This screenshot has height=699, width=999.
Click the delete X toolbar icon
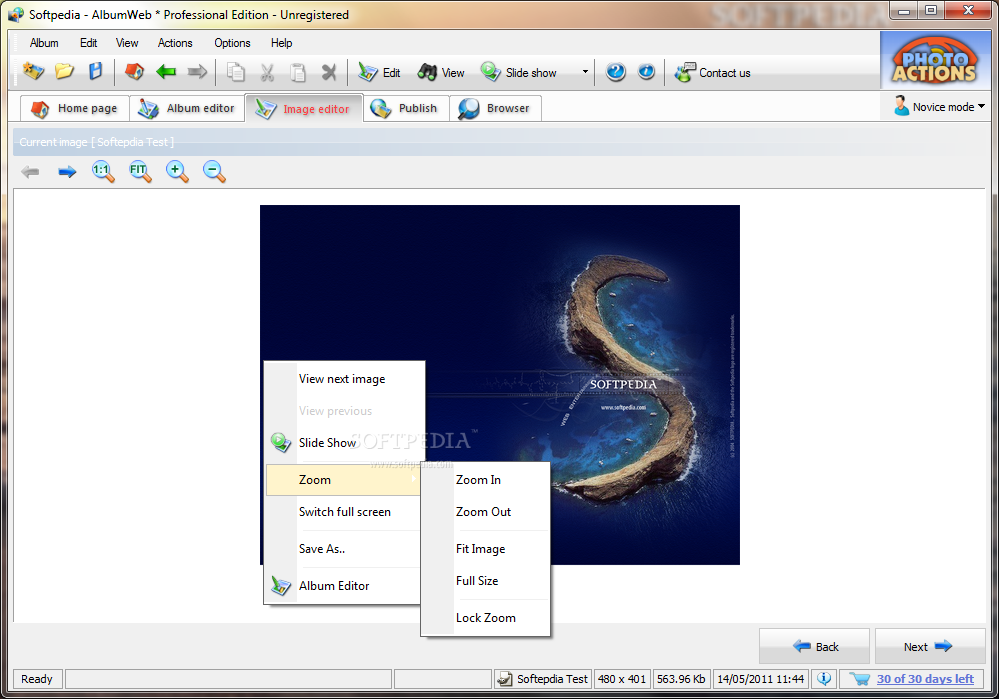point(329,72)
